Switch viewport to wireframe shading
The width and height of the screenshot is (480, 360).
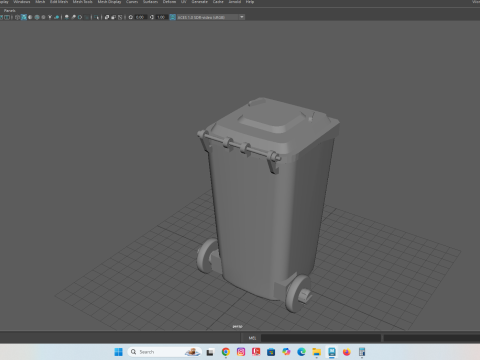click(17, 17)
